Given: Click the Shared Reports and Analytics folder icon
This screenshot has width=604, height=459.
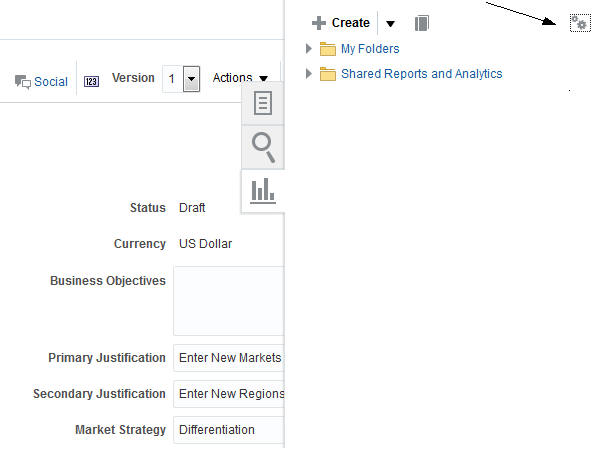Looking at the screenshot, I should (x=327, y=74).
